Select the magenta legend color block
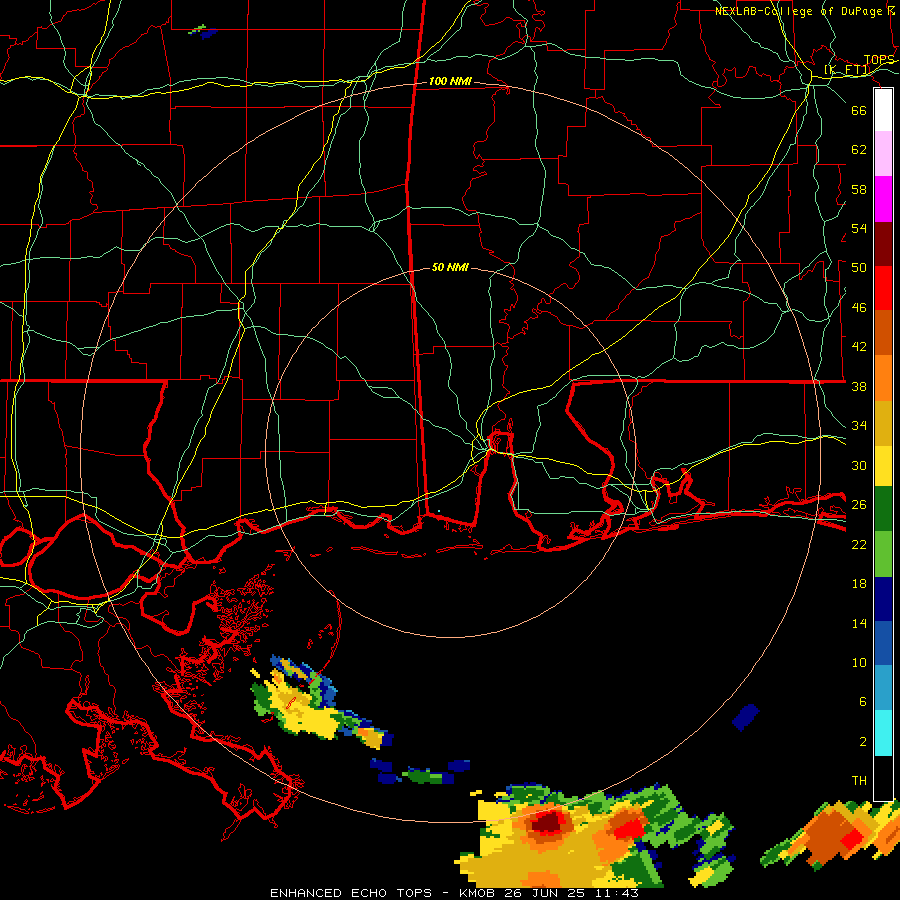Viewport: 900px width, 900px height. coord(883,199)
